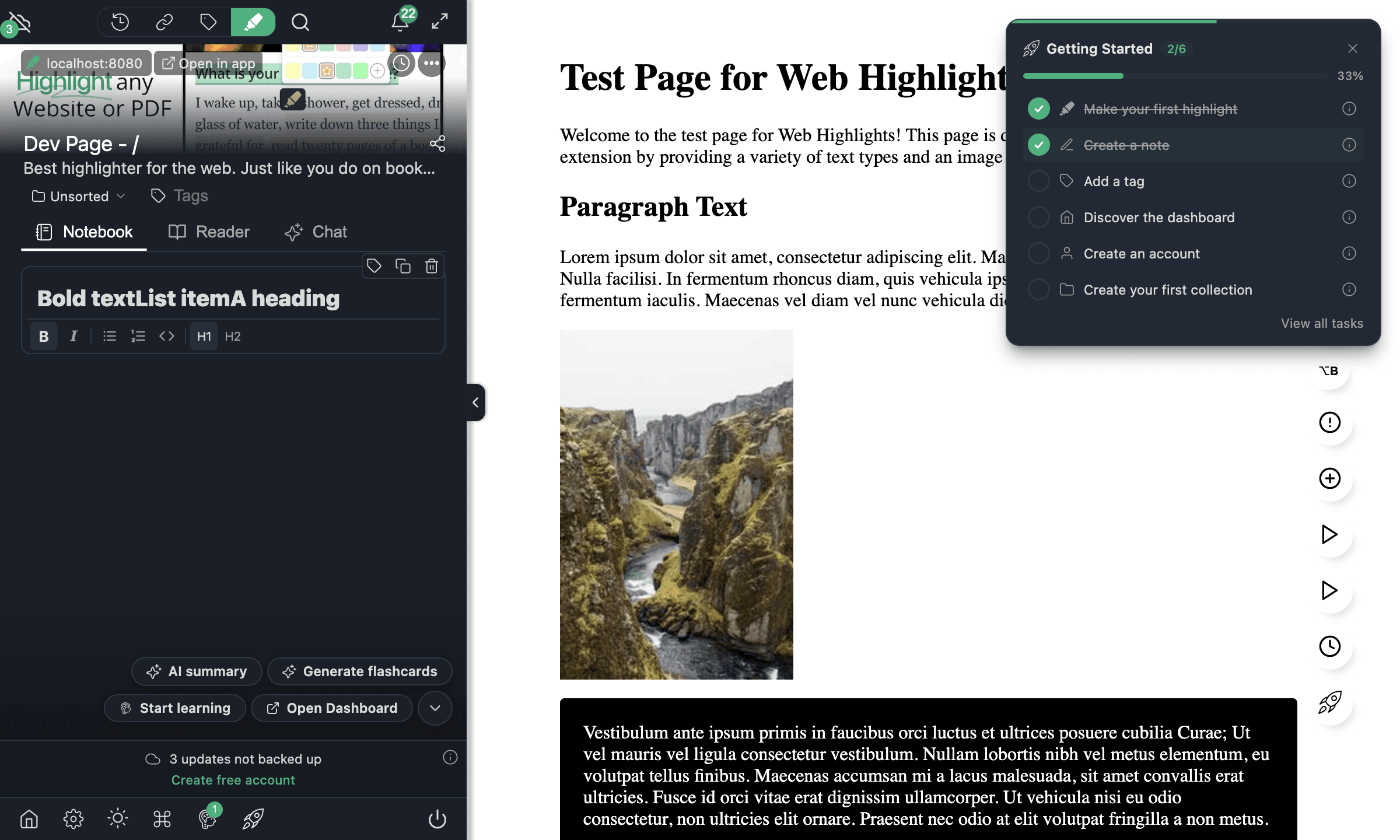Check the Add a tag task circle
Image resolution: width=1400 pixels, height=840 pixels.
pos(1038,181)
